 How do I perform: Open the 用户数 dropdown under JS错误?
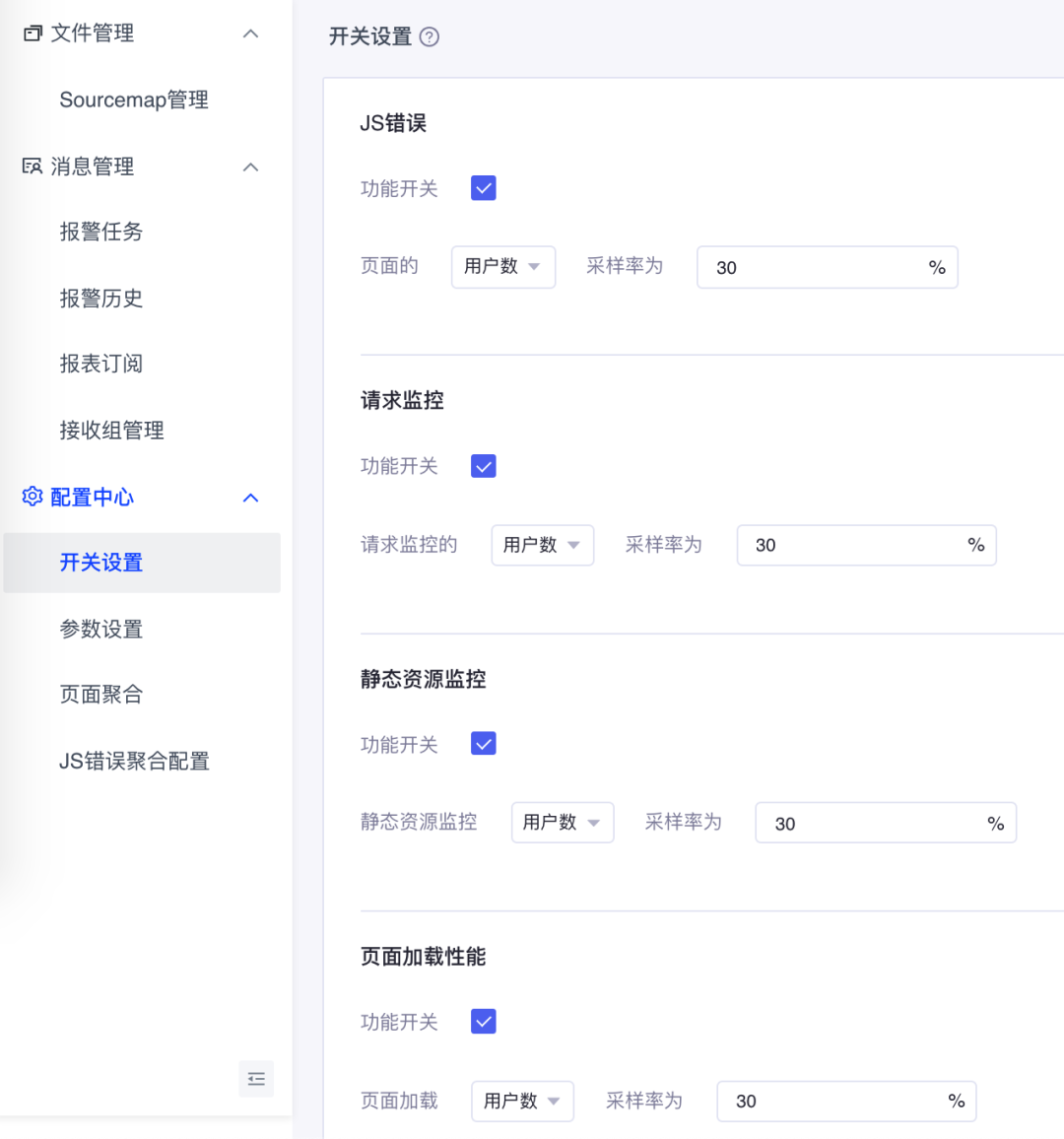[503, 266]
